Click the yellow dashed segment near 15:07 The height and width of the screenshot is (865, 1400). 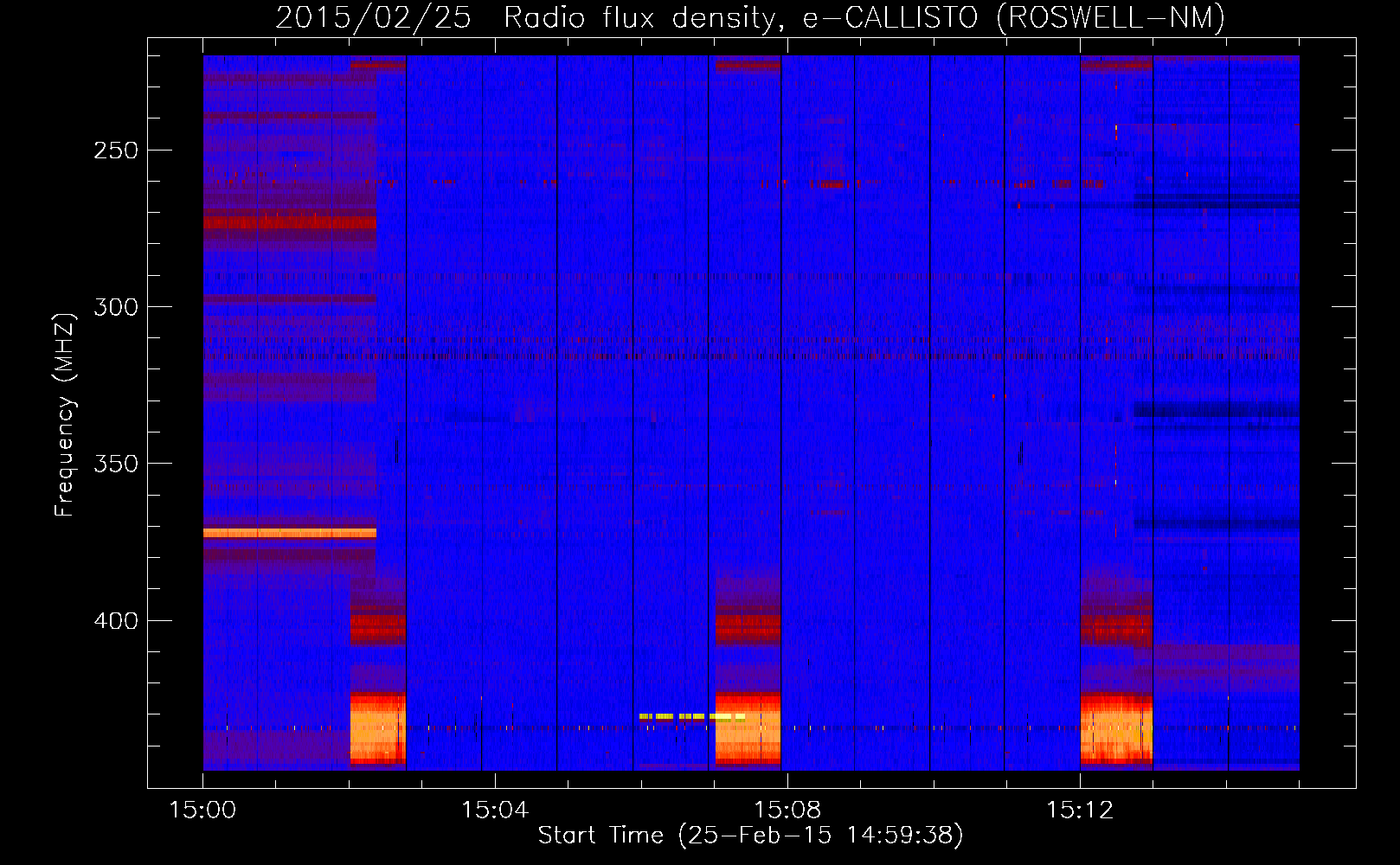click(x=692, y=716)
